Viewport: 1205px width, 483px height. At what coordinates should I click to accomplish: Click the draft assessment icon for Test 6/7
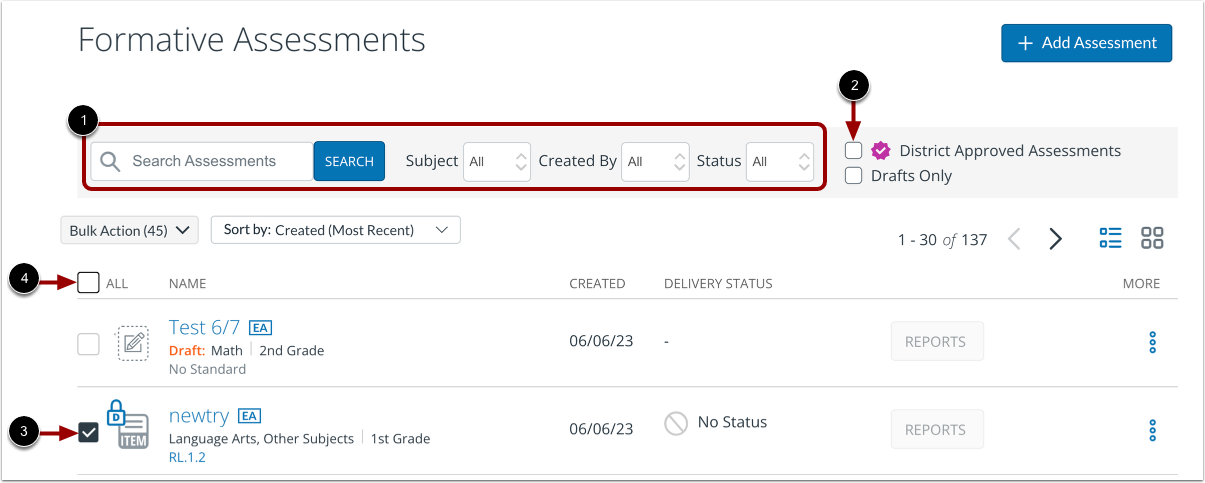[x=133, y=343]
